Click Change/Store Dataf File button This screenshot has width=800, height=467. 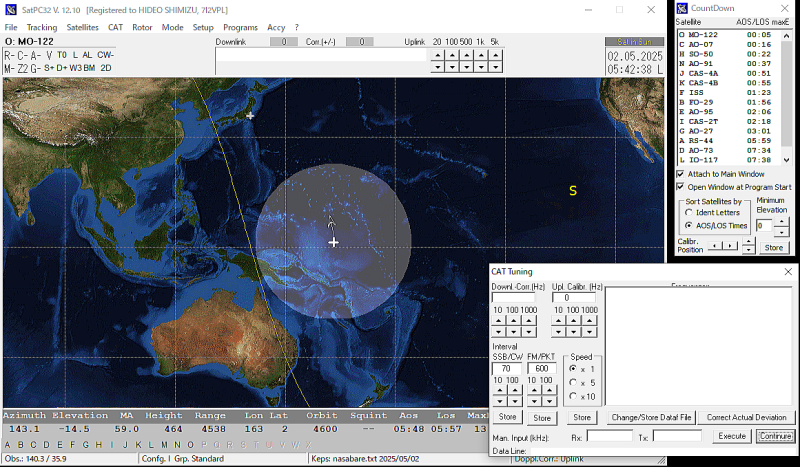click(652, 417)
